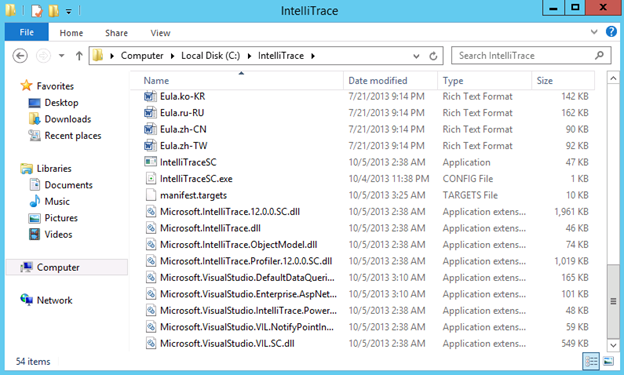
Task: Open the Home ribbon tab
Action: tap(71, 33)
